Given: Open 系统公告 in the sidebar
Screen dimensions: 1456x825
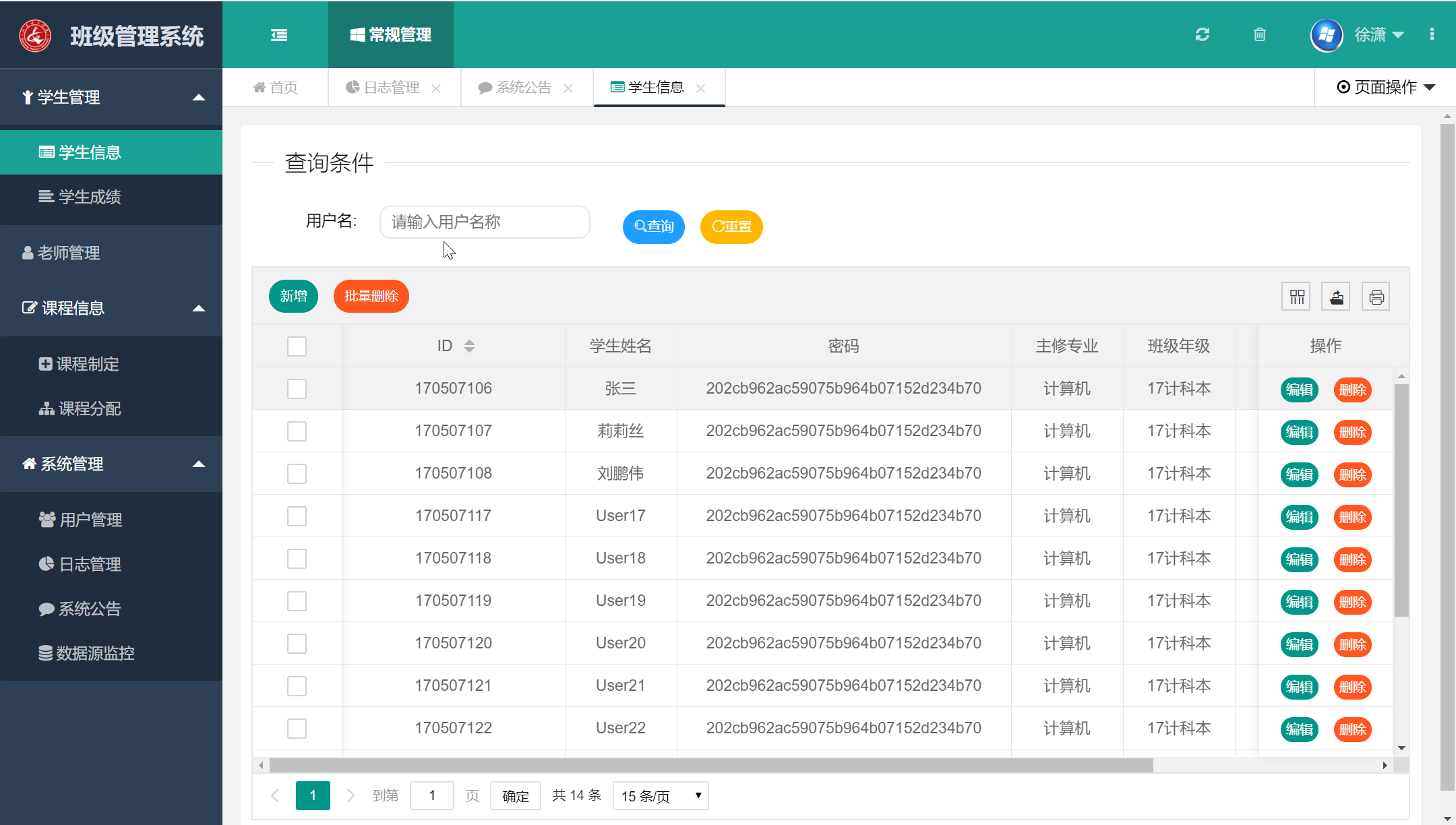Looking at the screenshot, I should coord(111,609).
